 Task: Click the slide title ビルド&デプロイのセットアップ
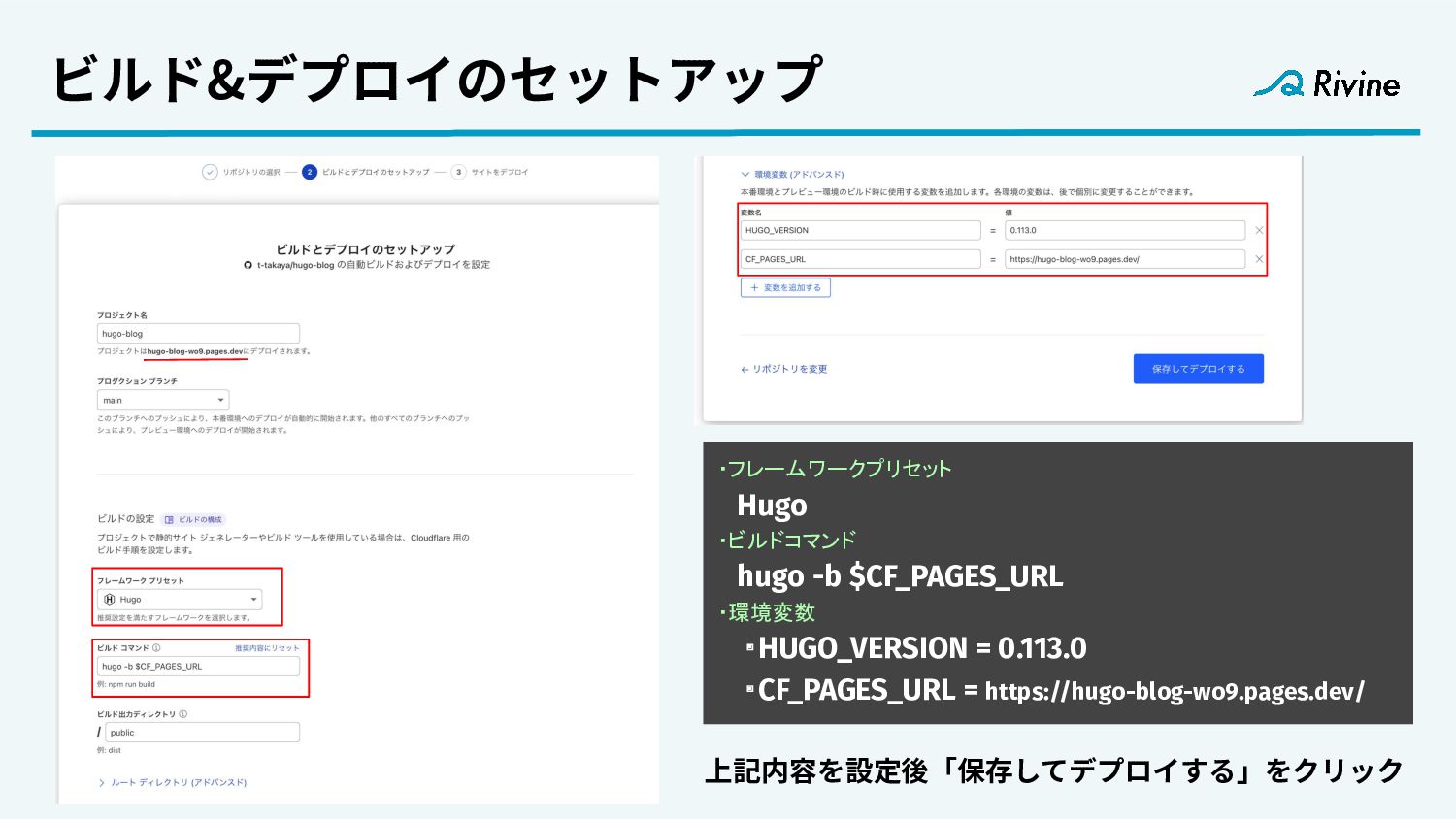[438, 80]
